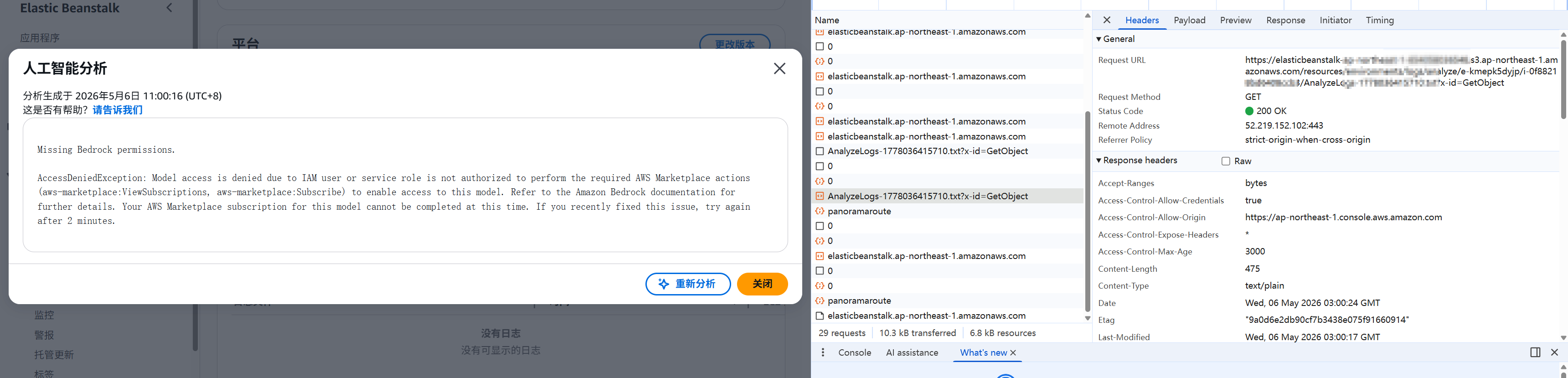Open the Response tab
1568x378 pixels.
[x=1285, y=20]
